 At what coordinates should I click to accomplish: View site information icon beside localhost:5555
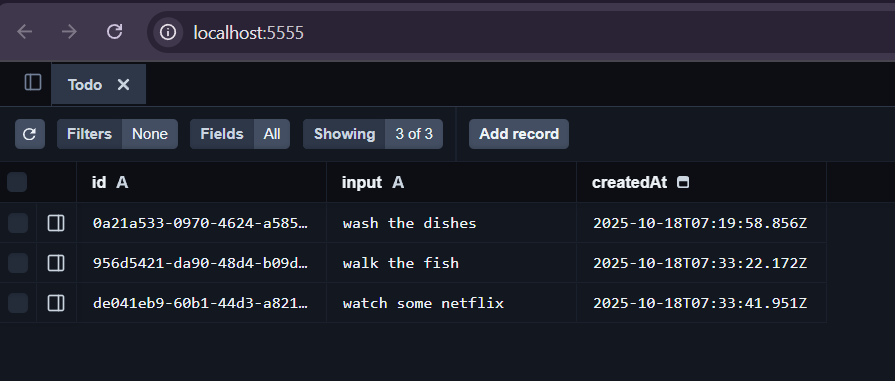pos(168,32)
